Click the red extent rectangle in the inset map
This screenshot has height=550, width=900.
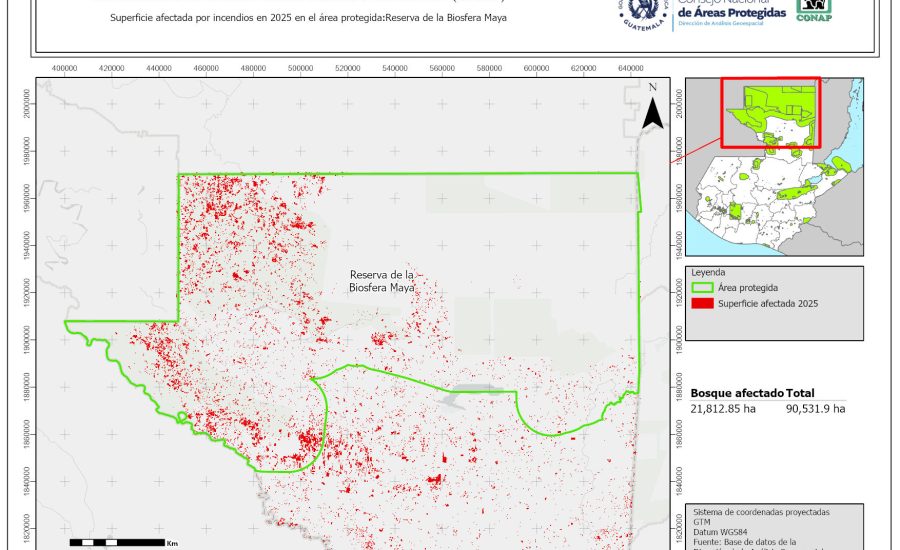tap(770, 113)
